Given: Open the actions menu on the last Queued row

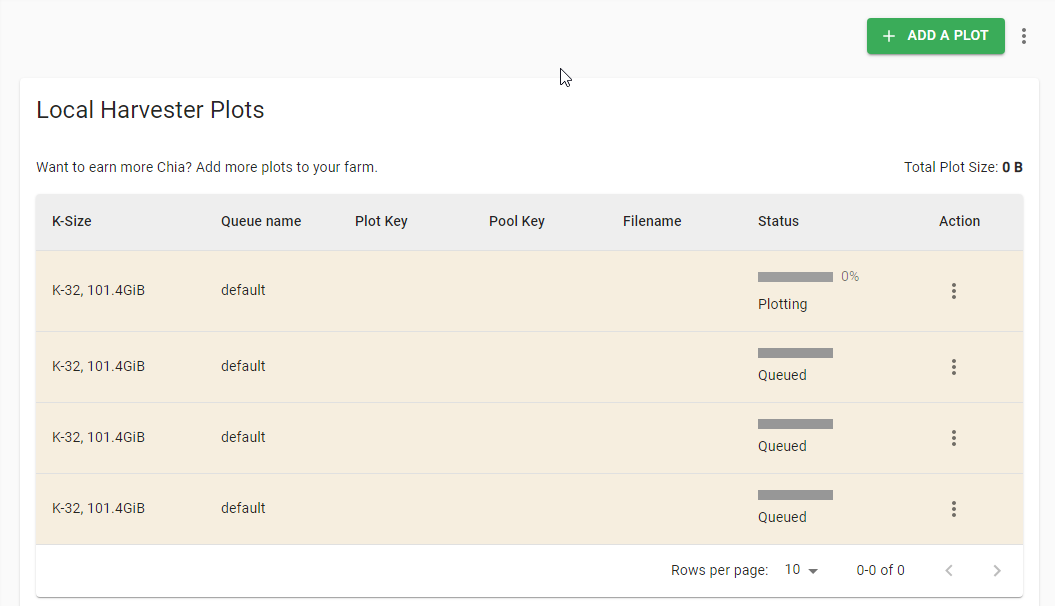Looking at the screenshot, I should point(954,509).
